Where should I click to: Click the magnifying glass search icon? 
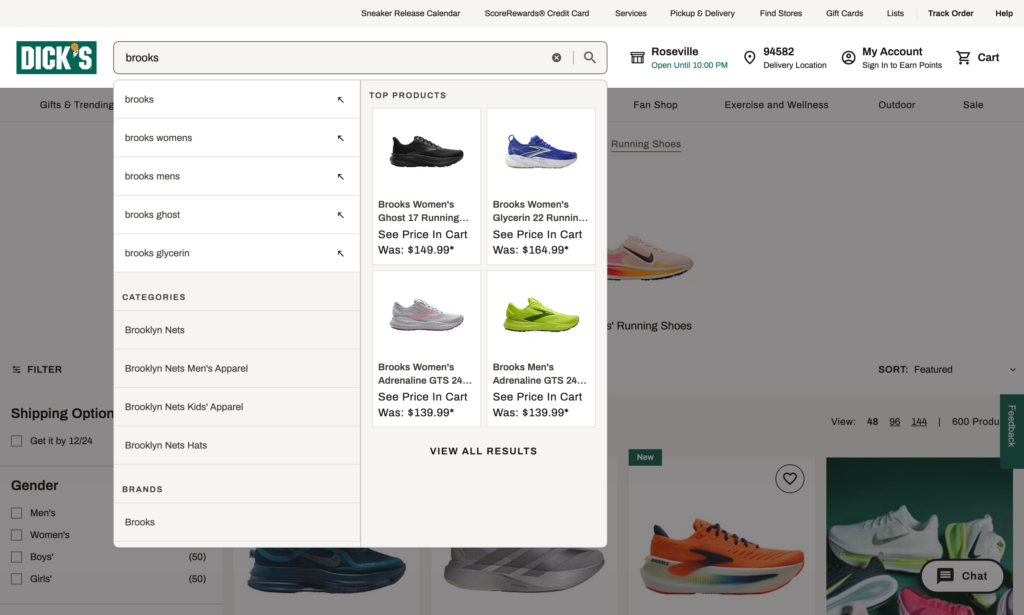point(590,57)
